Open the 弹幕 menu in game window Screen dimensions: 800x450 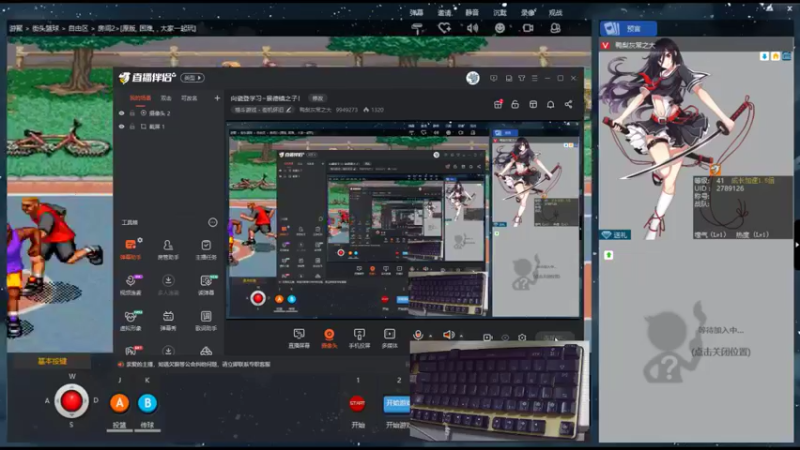(x=416, y=12)
